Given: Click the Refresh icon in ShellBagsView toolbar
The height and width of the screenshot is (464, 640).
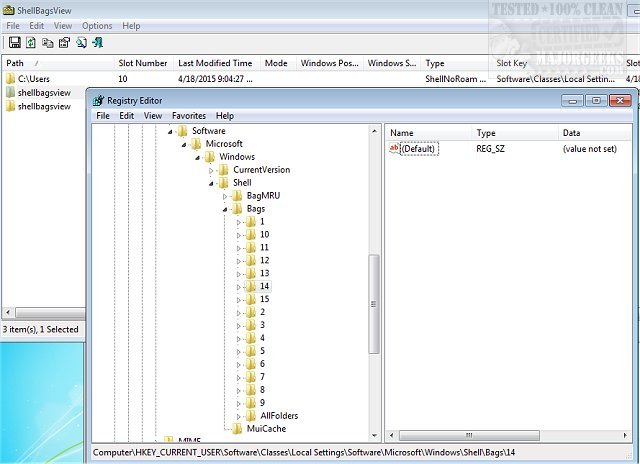Looking at the screenshot, I should pos(31,42).
